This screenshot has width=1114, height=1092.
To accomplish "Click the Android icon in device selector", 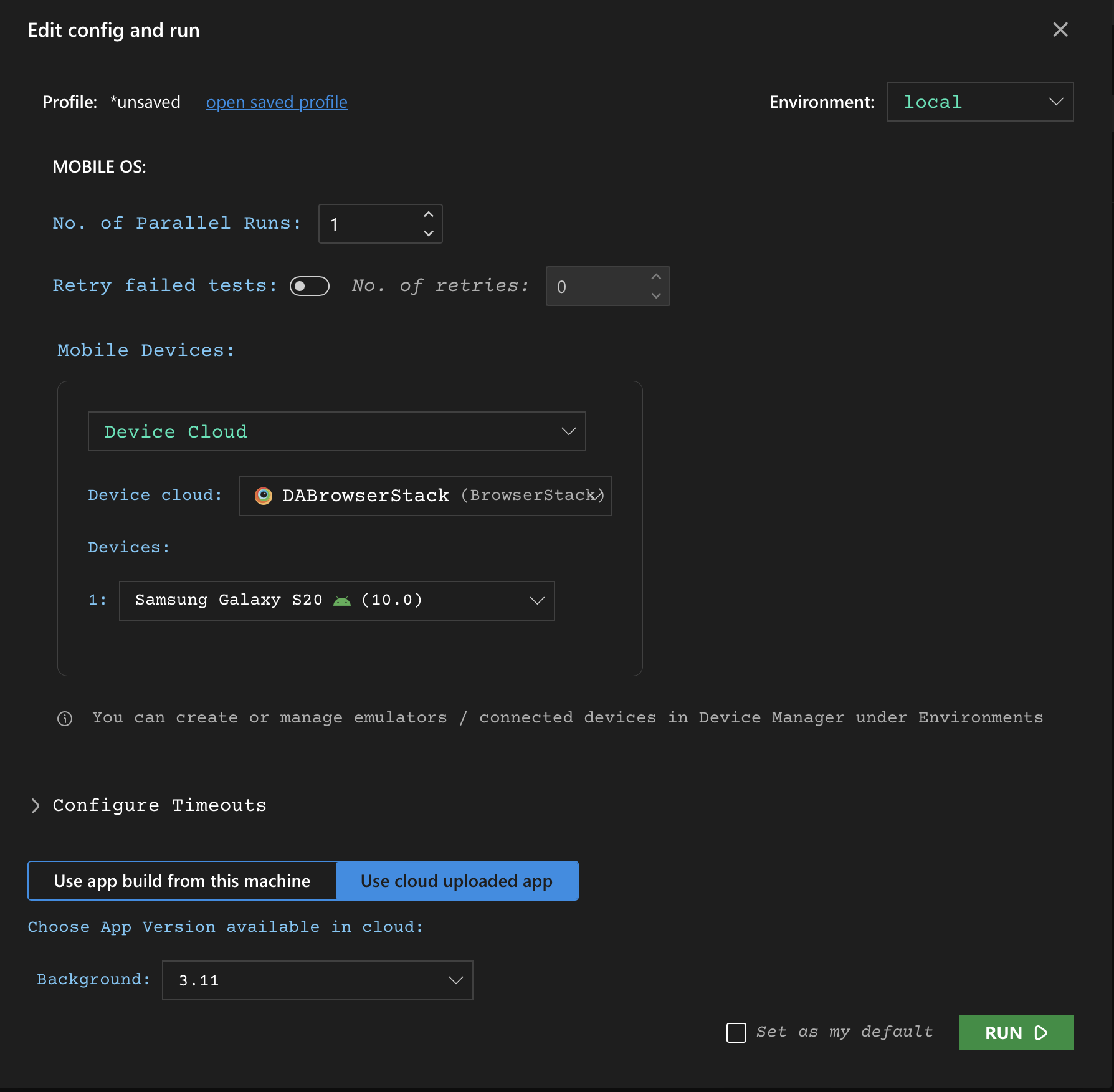I will [342, 601].
